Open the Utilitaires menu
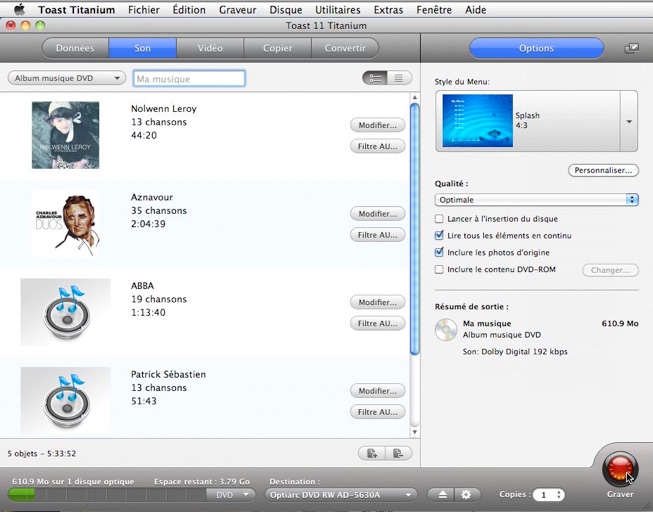Screen dimensions: 653x512 pyautogui.click(x=338, y=10)
